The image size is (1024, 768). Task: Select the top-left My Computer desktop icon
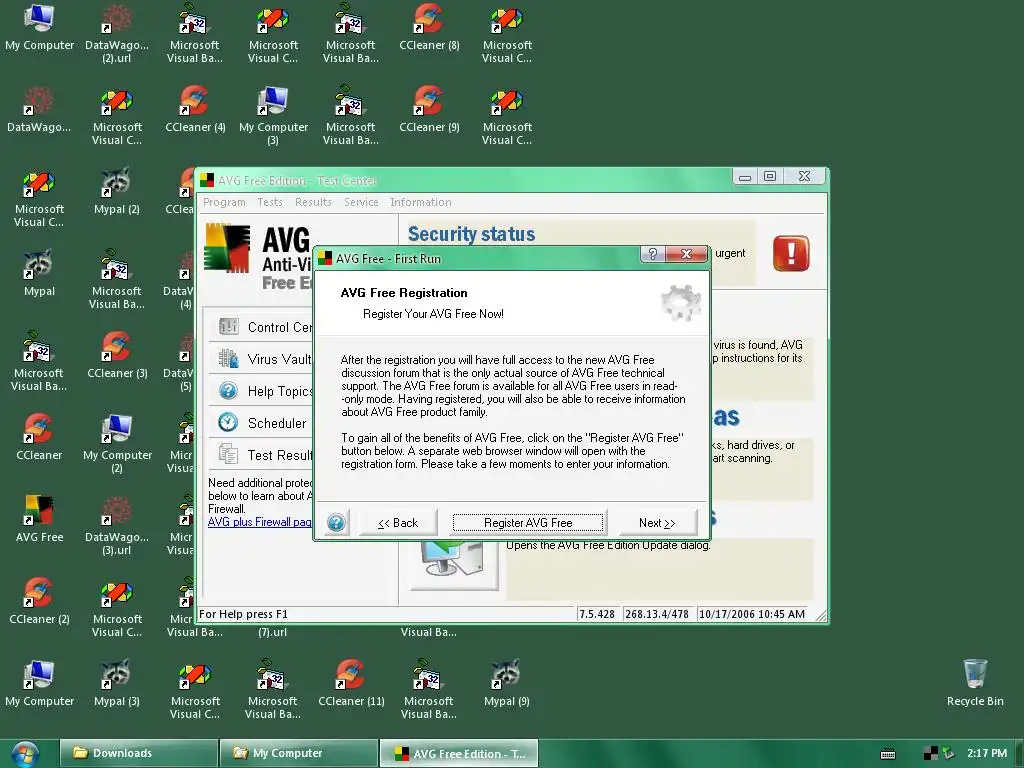[39, 27]
